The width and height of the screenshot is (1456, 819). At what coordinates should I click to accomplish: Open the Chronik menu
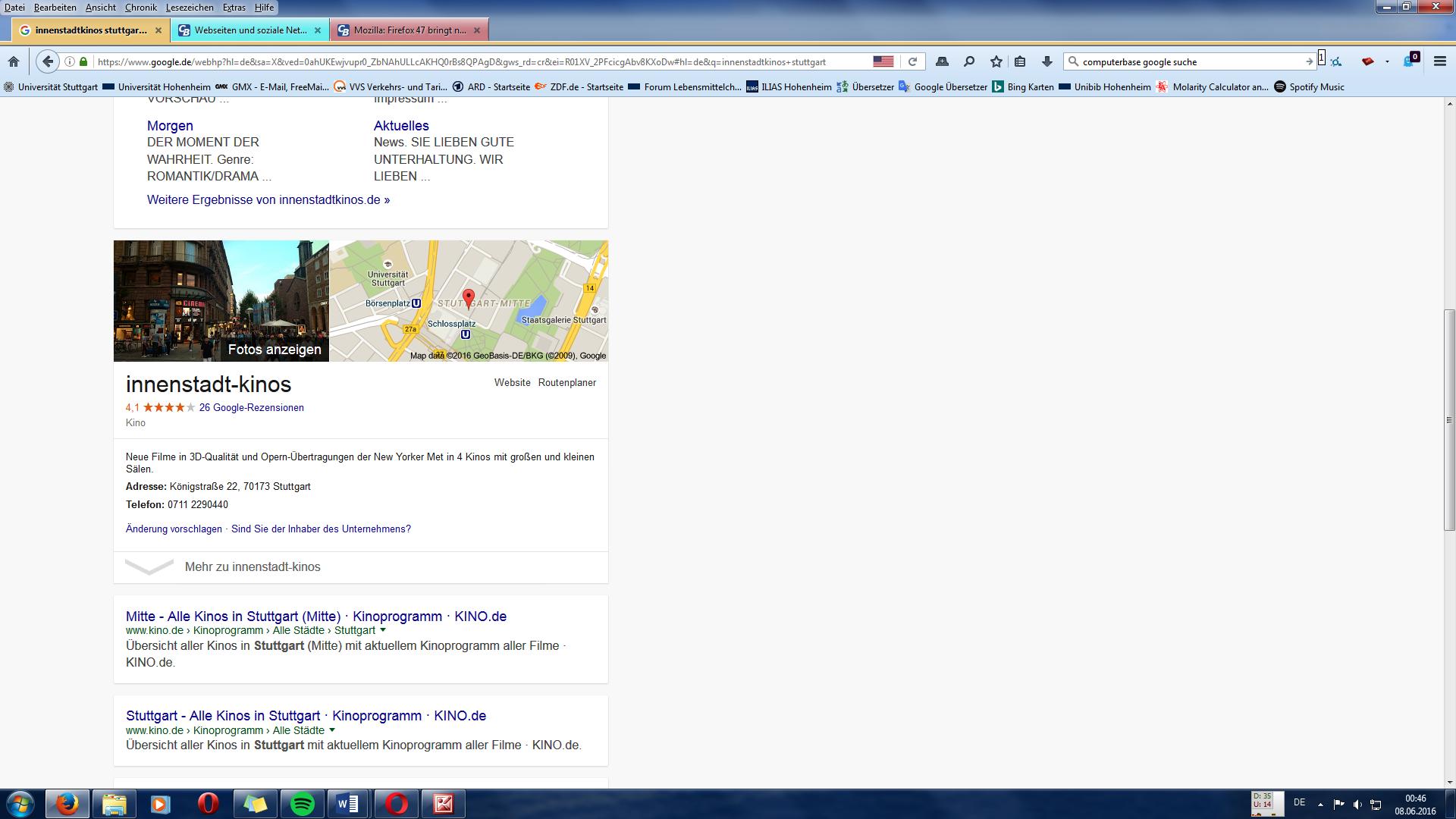(x=140, y=7)
